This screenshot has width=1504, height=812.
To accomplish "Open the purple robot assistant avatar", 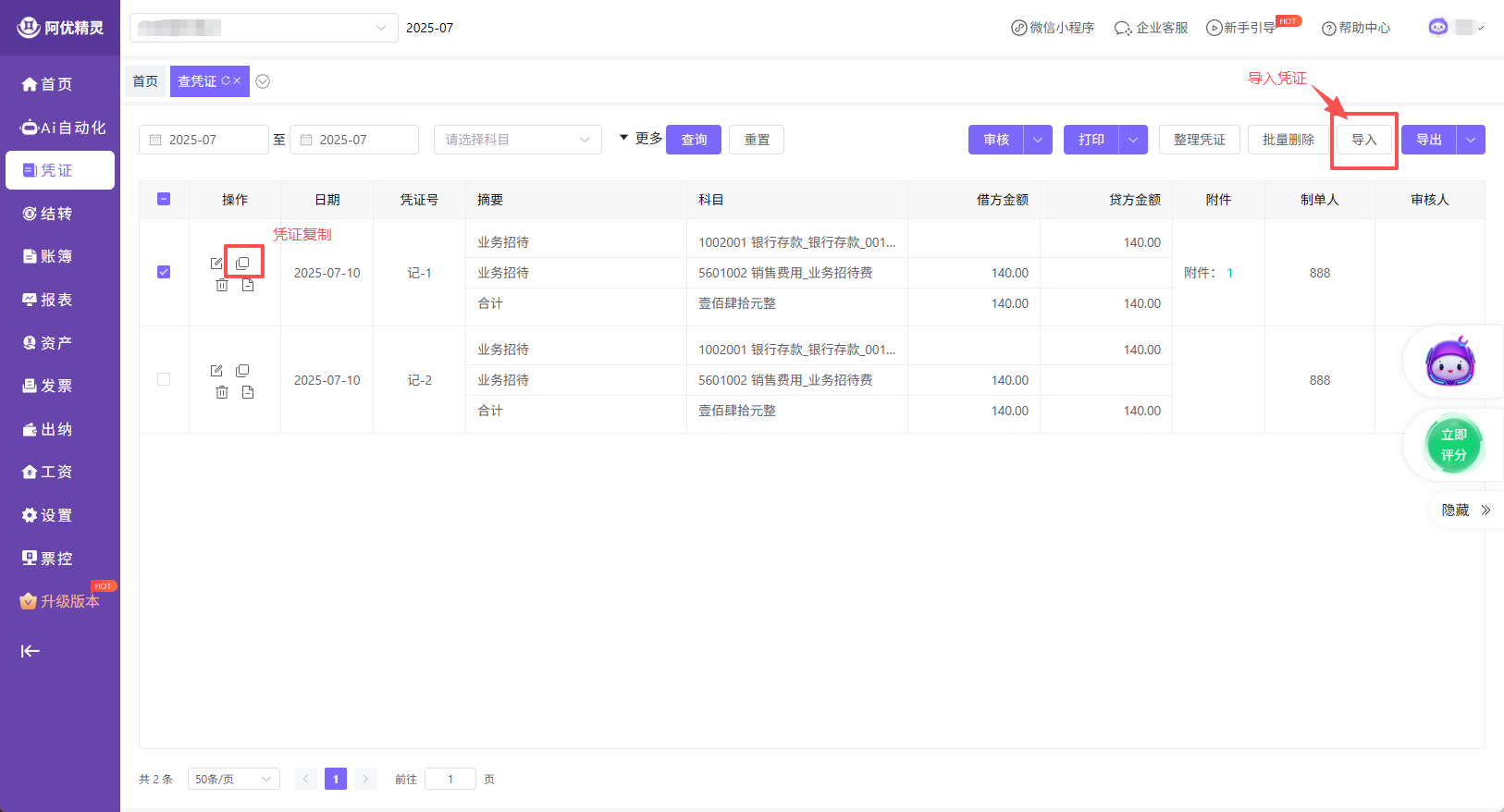I will coord(1450,363).
